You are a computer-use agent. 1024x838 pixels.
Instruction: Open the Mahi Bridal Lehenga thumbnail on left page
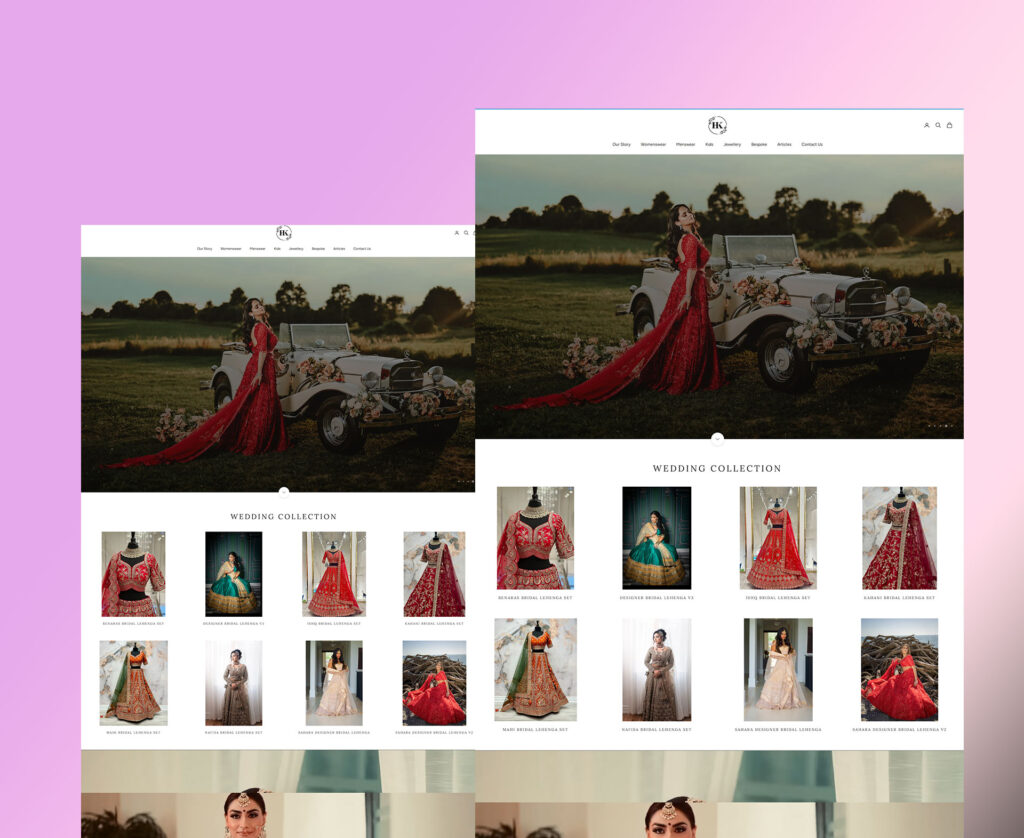[x=133, y=682]
